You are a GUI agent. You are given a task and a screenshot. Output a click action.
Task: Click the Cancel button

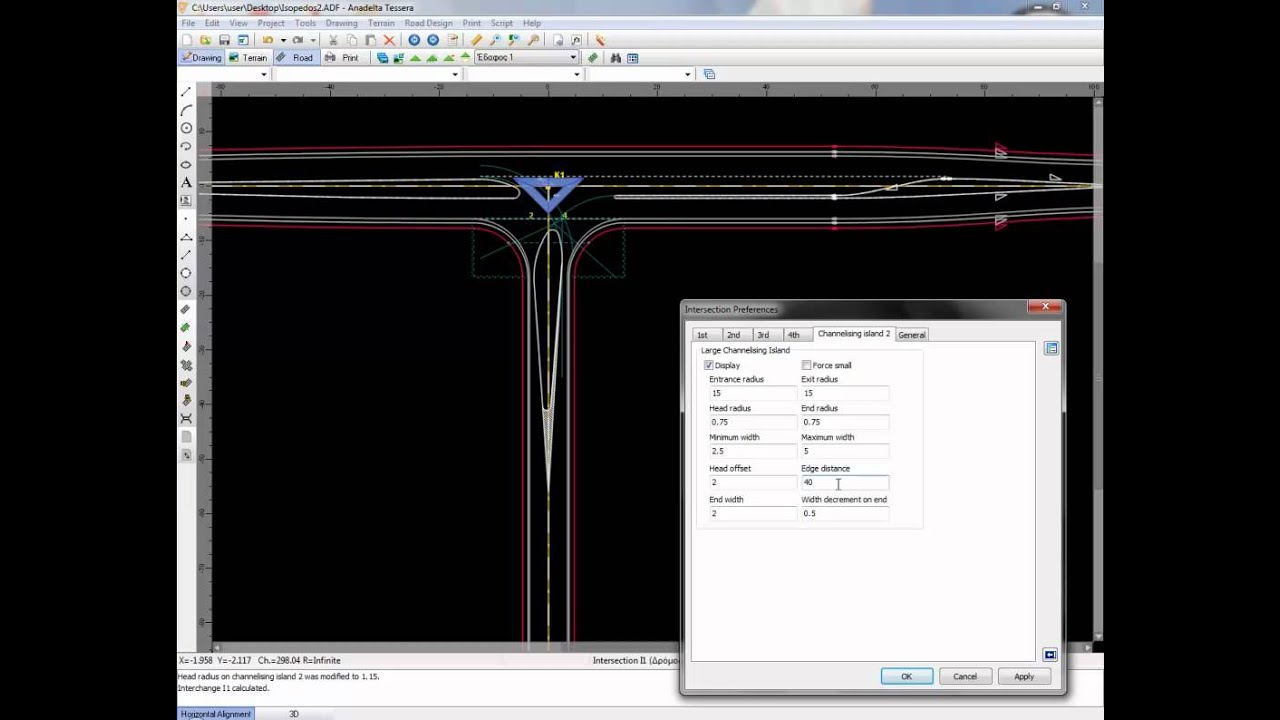click(x=965, y=676)
